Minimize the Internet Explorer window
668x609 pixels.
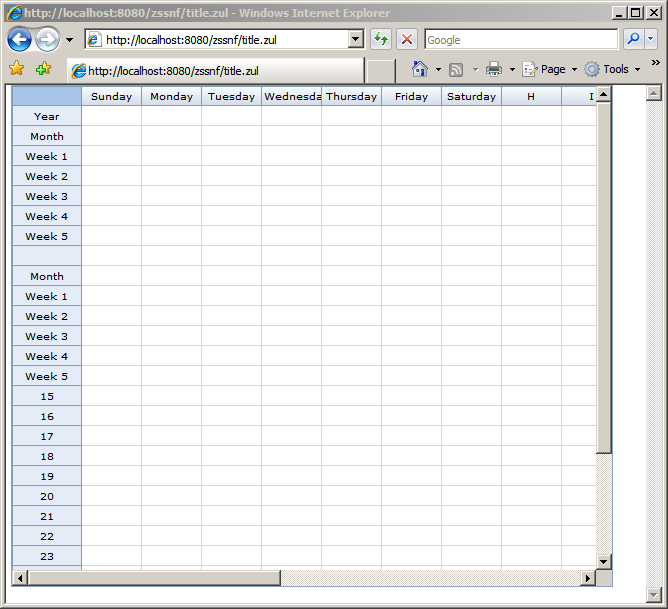[619, 13]
